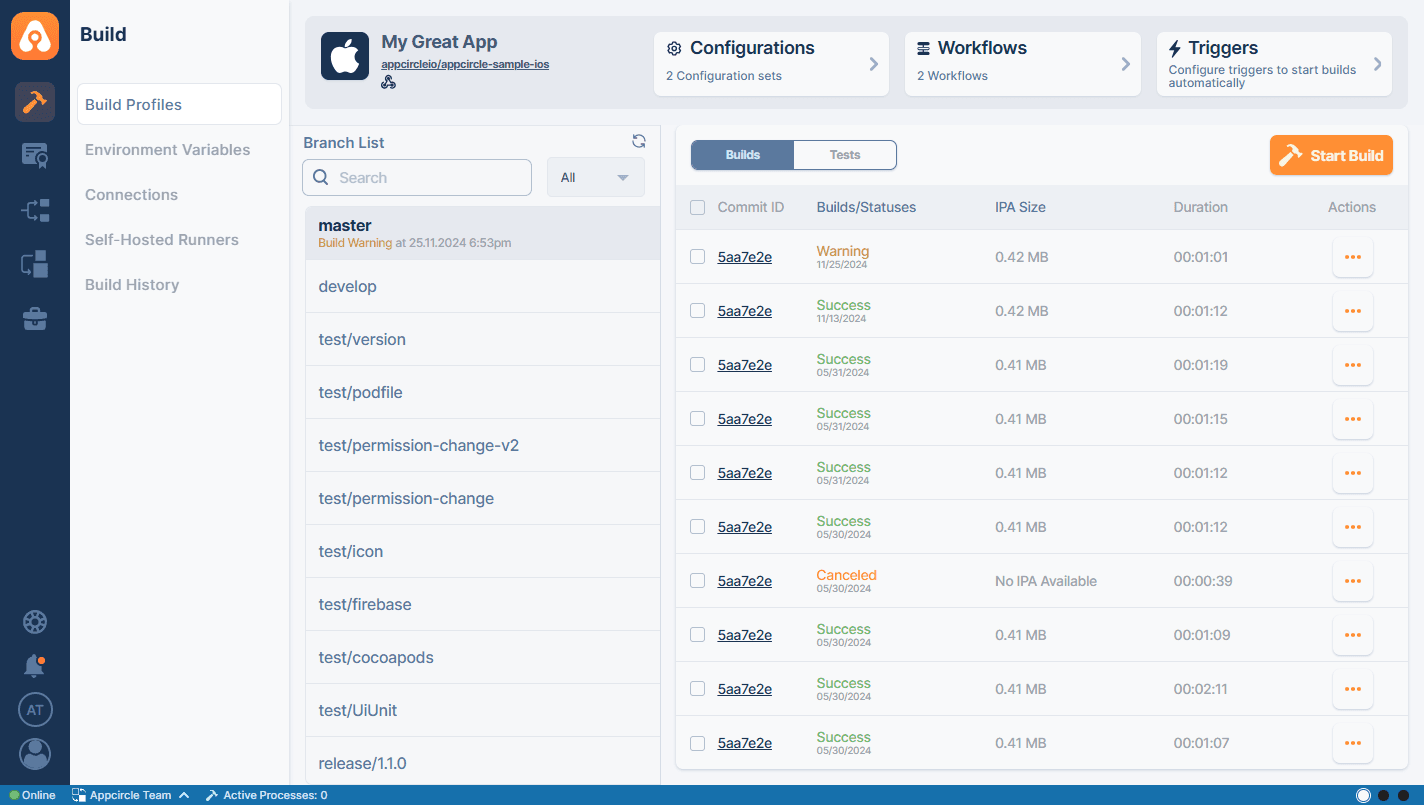Screen dimensions: 1424x805
Task: Switch to the Tests tab
Action: (x=845, y=155)
